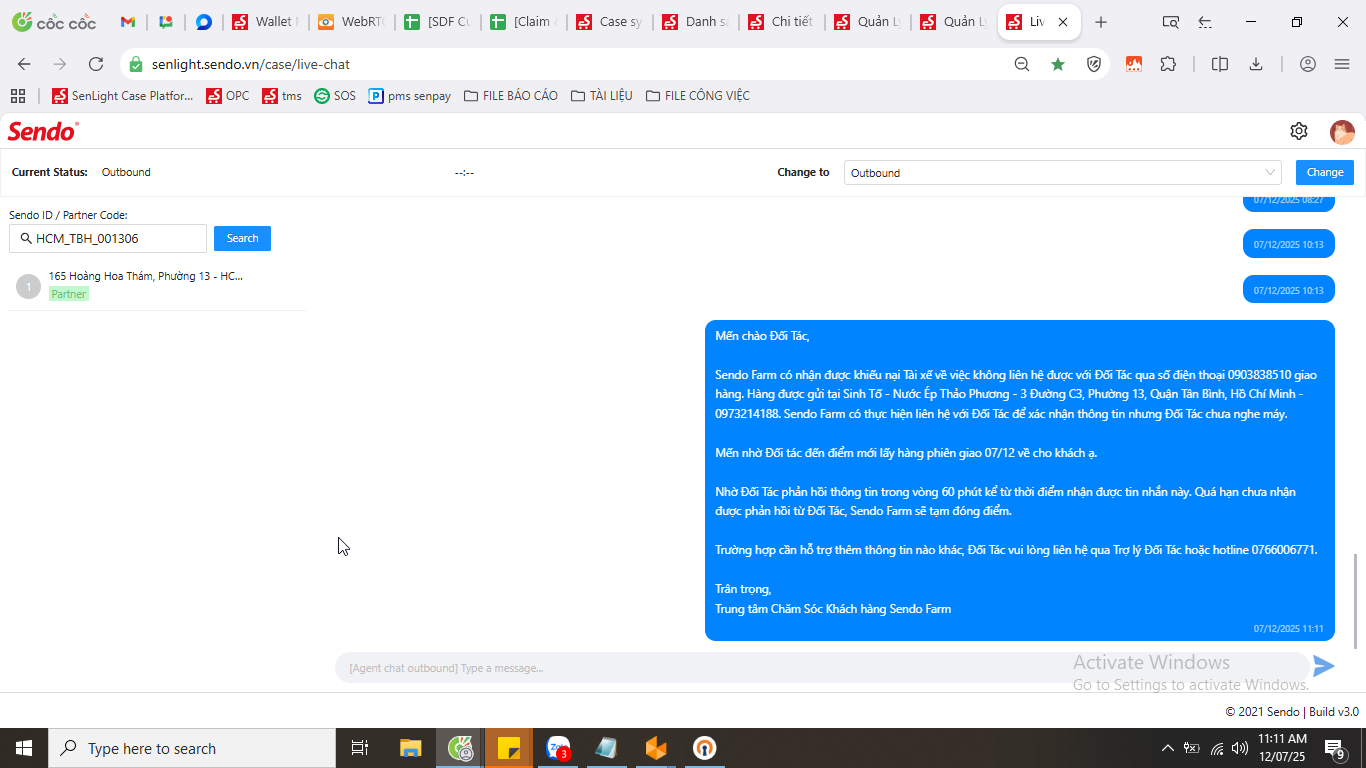Open the Windows Start menu
The height and width of the screenshot is (768, 1366).
tap(24, 748)
